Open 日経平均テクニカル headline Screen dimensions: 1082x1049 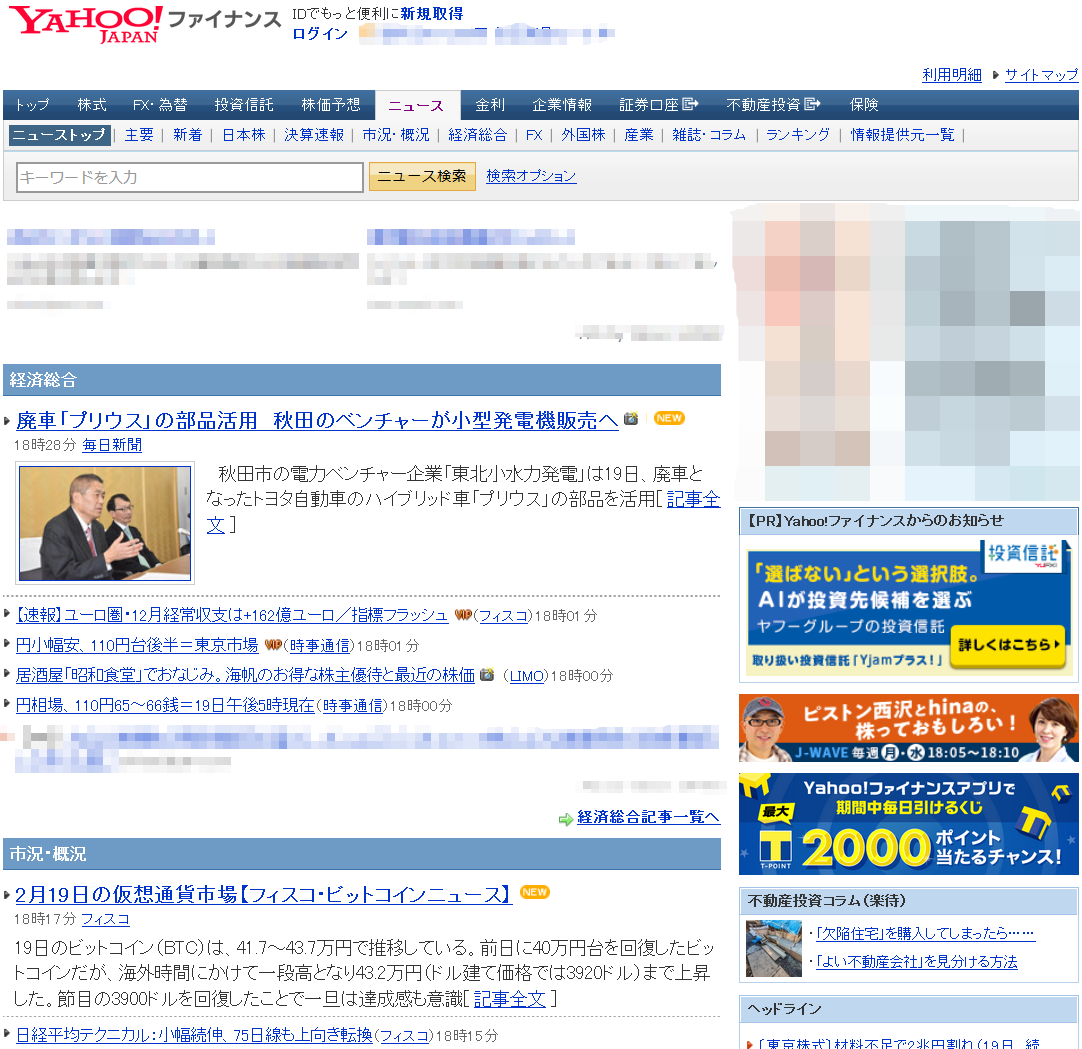pyautogui.click(x=194, y=1035)
